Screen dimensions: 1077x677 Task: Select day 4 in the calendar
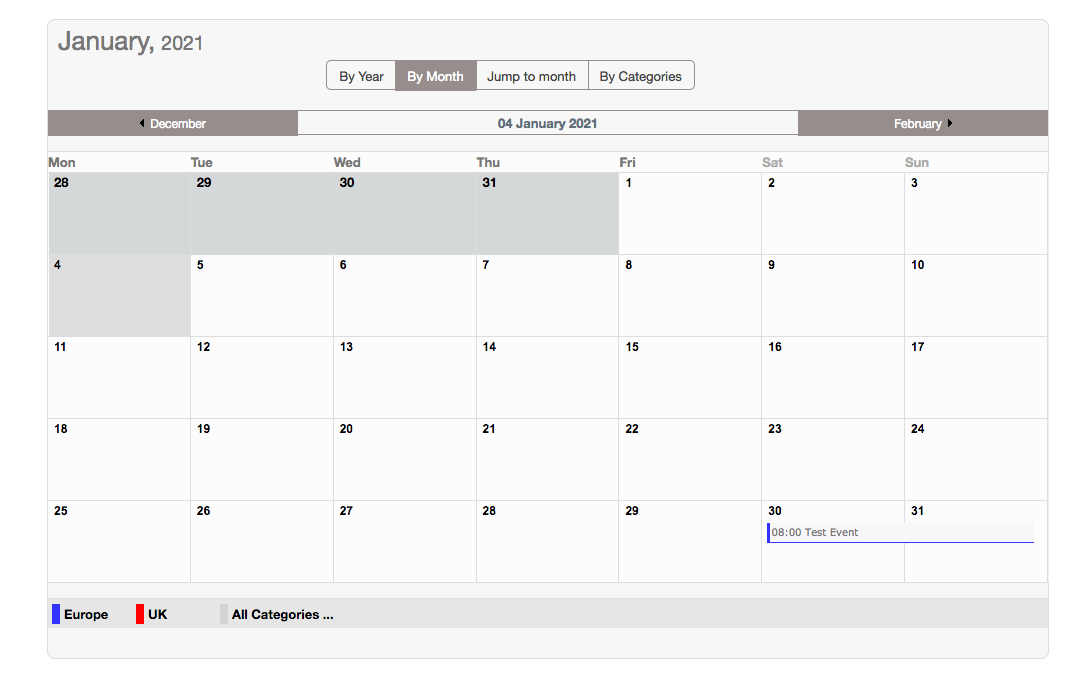57,265
